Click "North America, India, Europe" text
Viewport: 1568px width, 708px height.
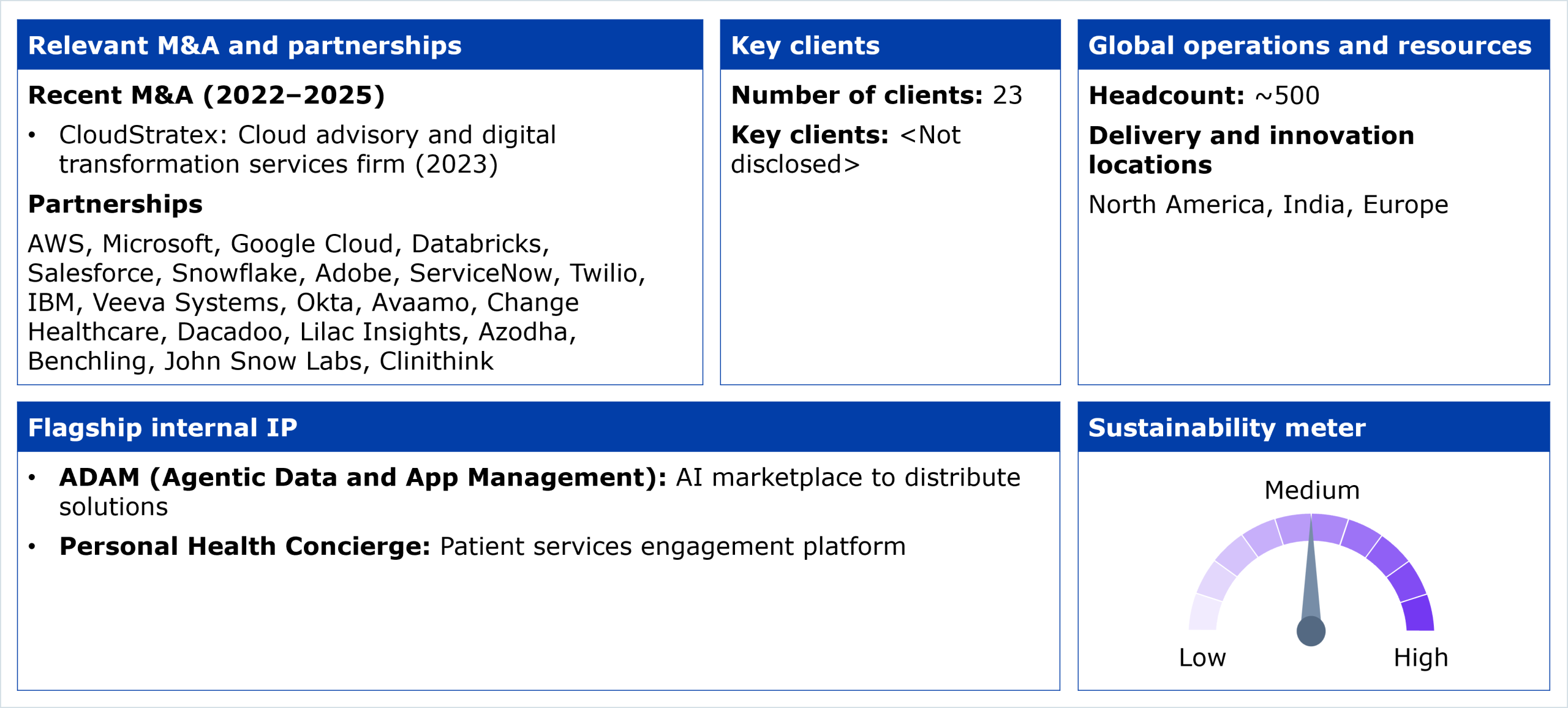pos(1268,205)
